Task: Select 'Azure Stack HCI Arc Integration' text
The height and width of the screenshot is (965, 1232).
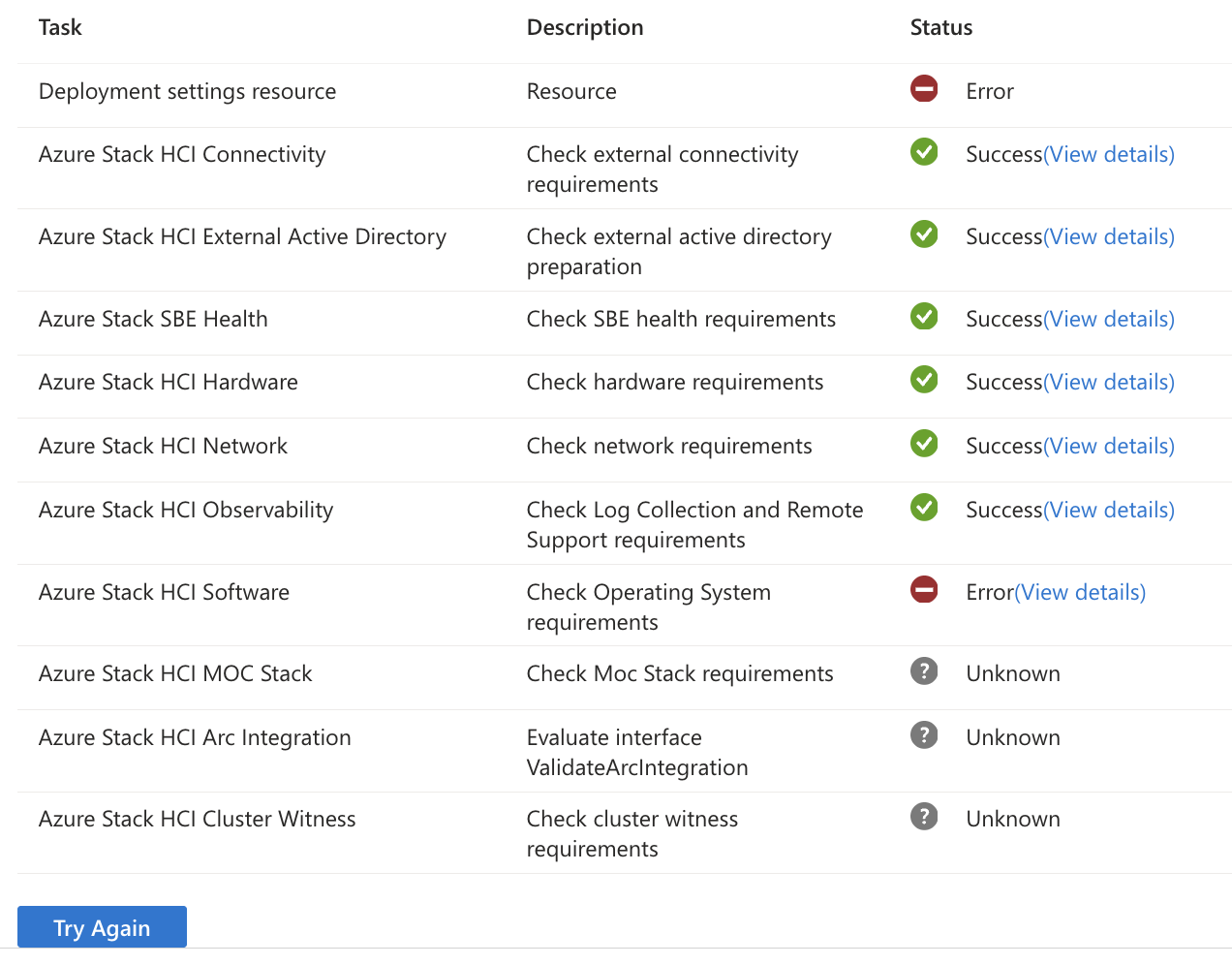Action: 195,738
